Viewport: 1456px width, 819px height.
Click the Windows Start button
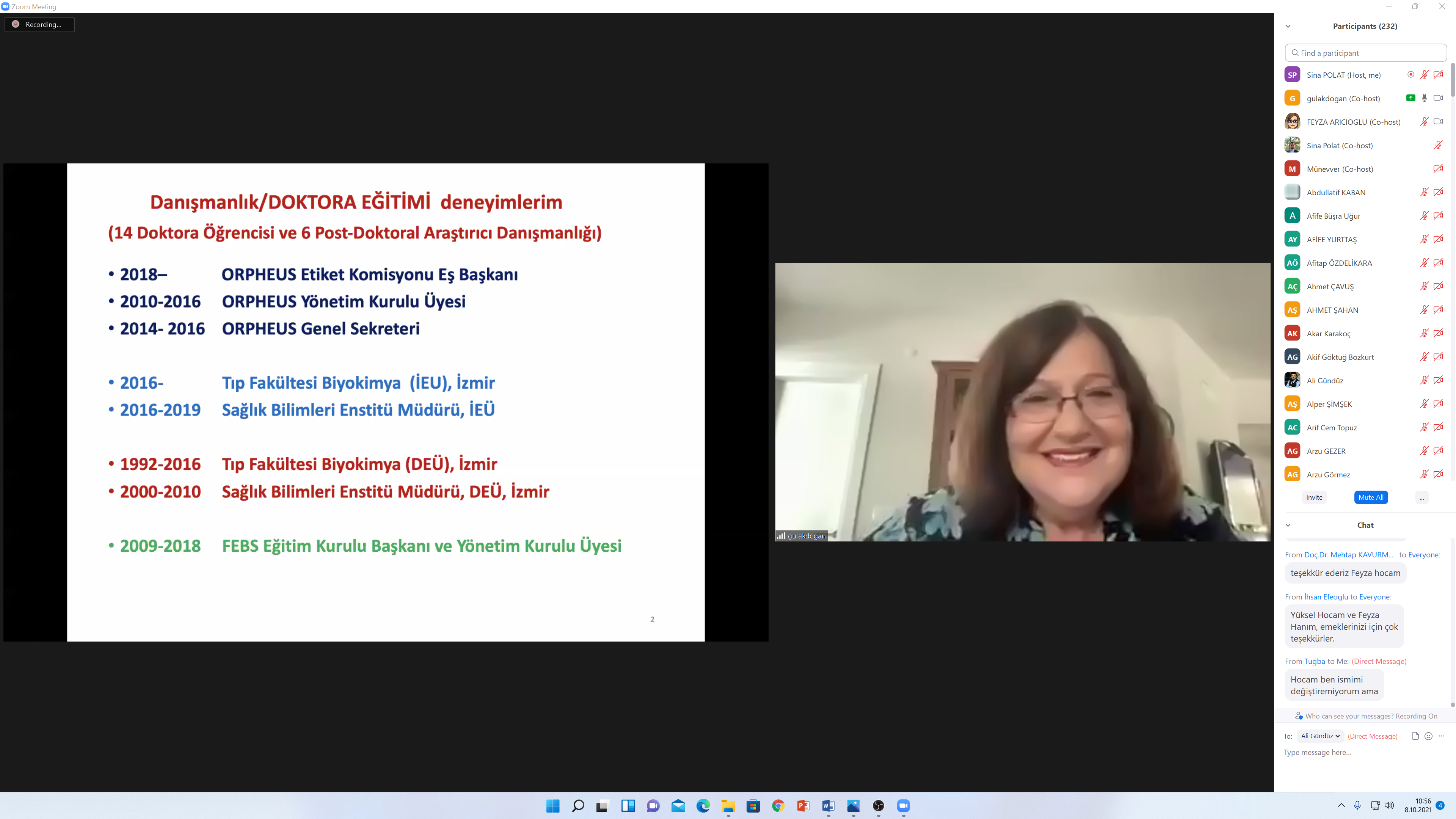point(553,806)
